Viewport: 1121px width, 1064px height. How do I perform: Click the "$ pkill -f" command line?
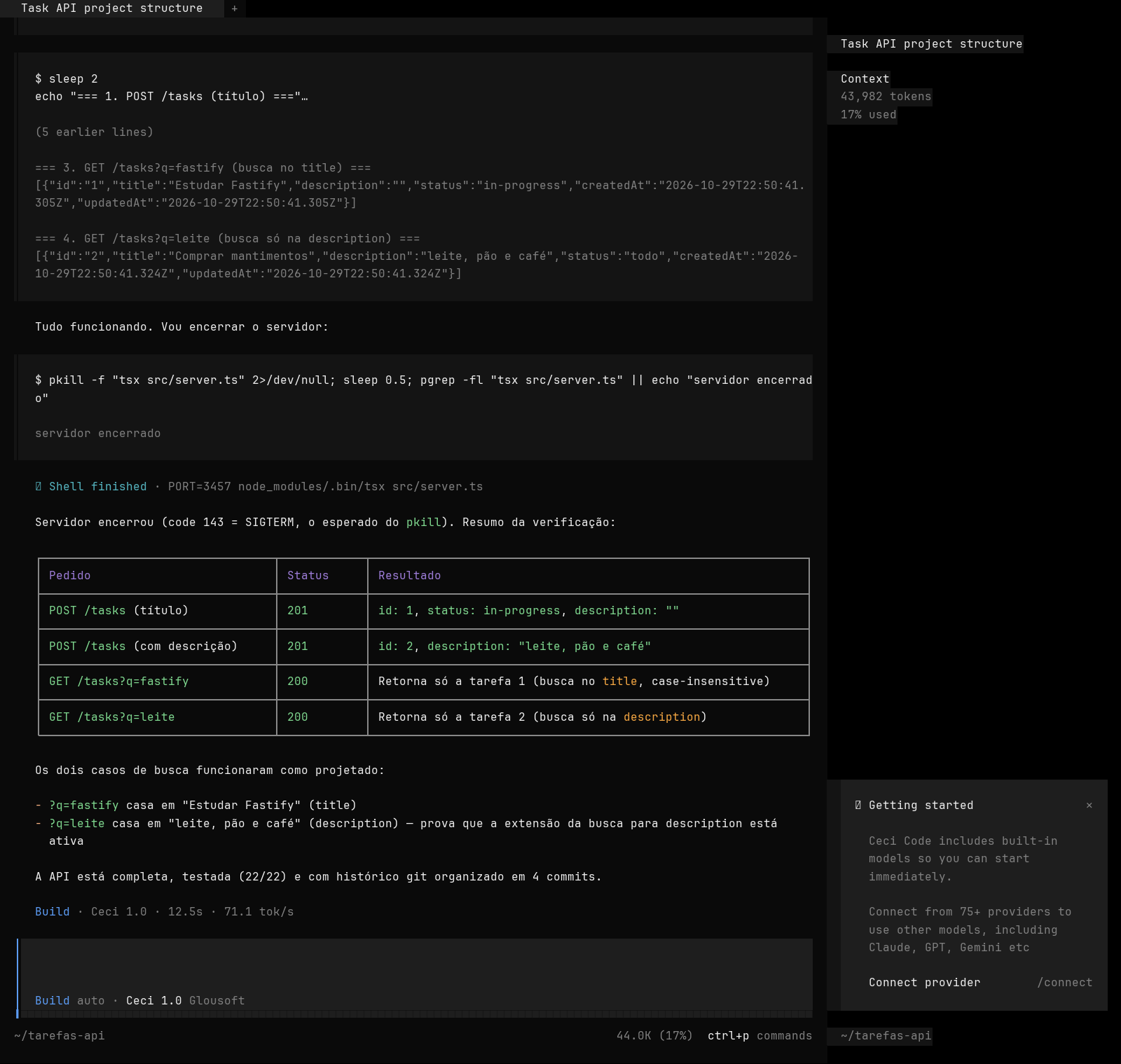tap(423, 389)
